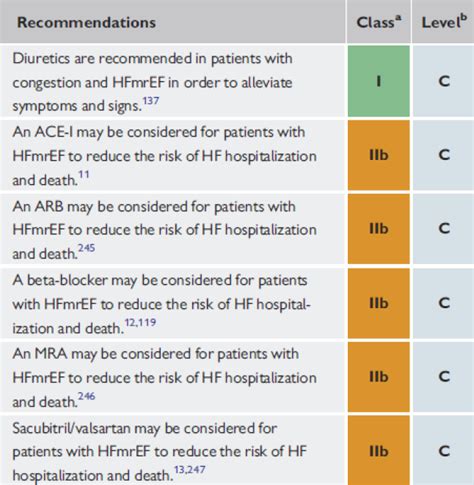Open reference 119 in beta-blocker row
Image resolution: width=474 pixels, height=485 pixels.
pyautogui.click(x=147, y=322)
